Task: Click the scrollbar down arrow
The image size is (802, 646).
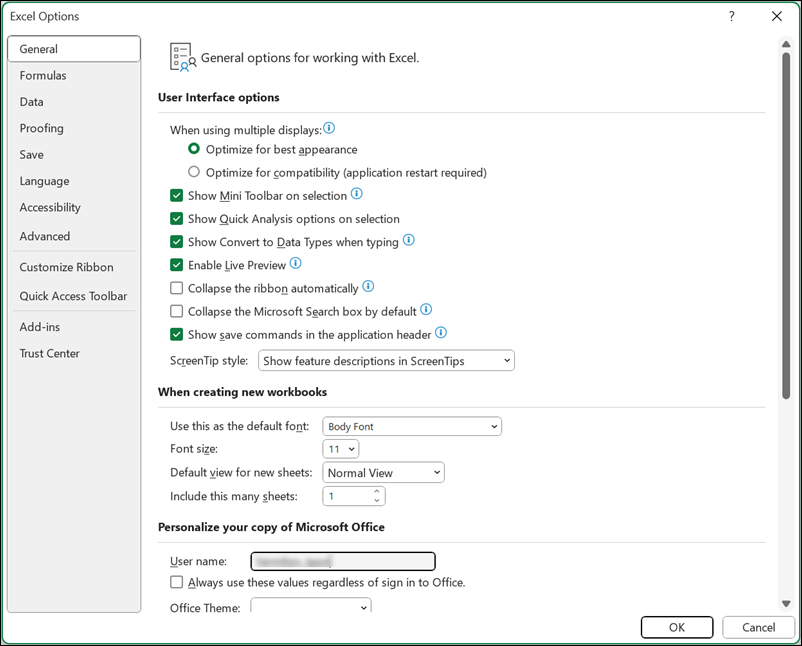Action: click(786, 604)
